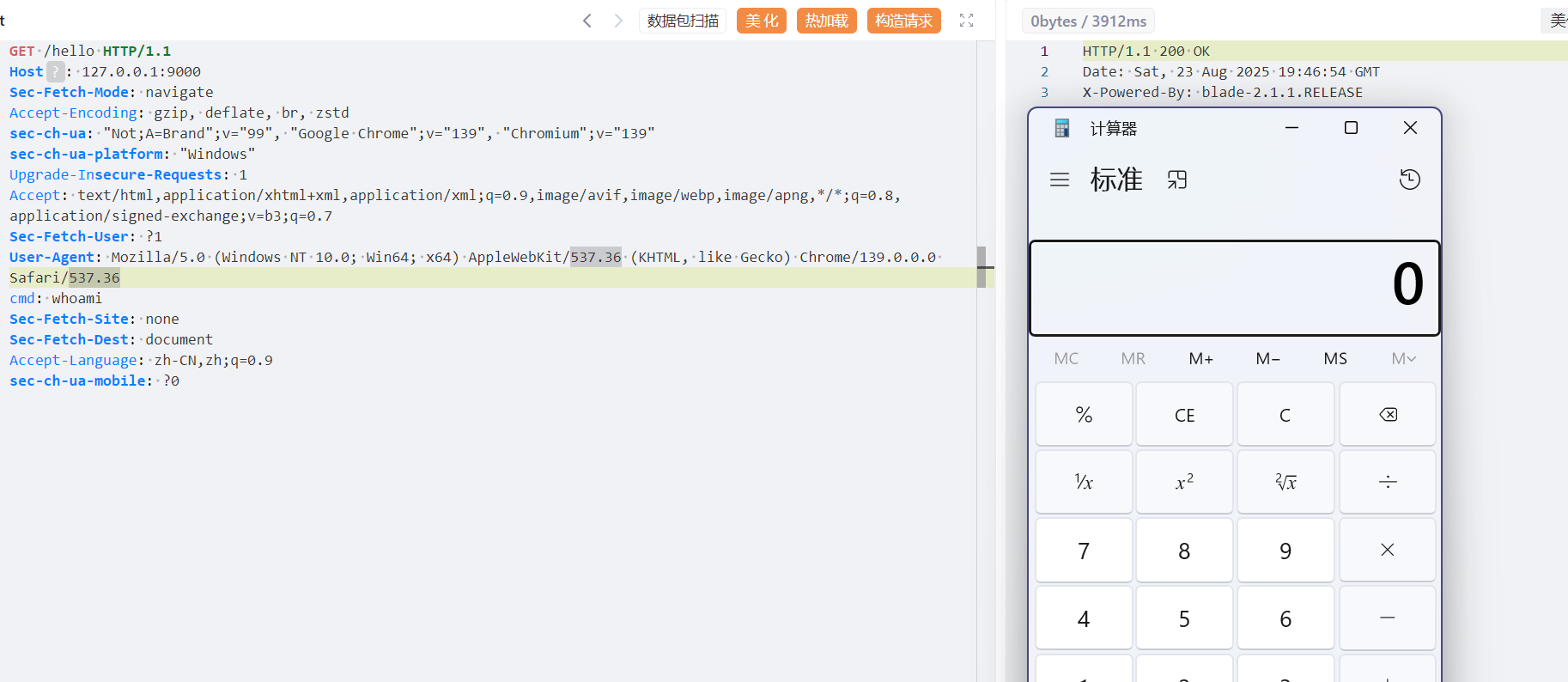1568x682 pixels.
Task: Click the request editor vertical scrollbar thumb
Action: coord(982,267)
